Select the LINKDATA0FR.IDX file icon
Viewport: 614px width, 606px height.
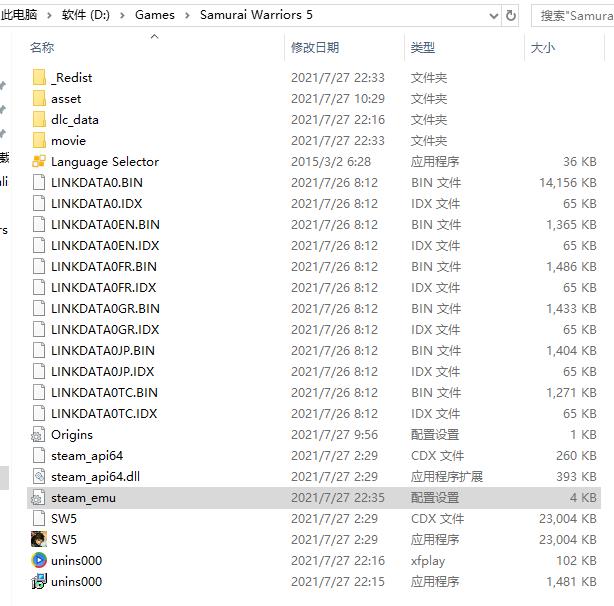click(39, 287)
